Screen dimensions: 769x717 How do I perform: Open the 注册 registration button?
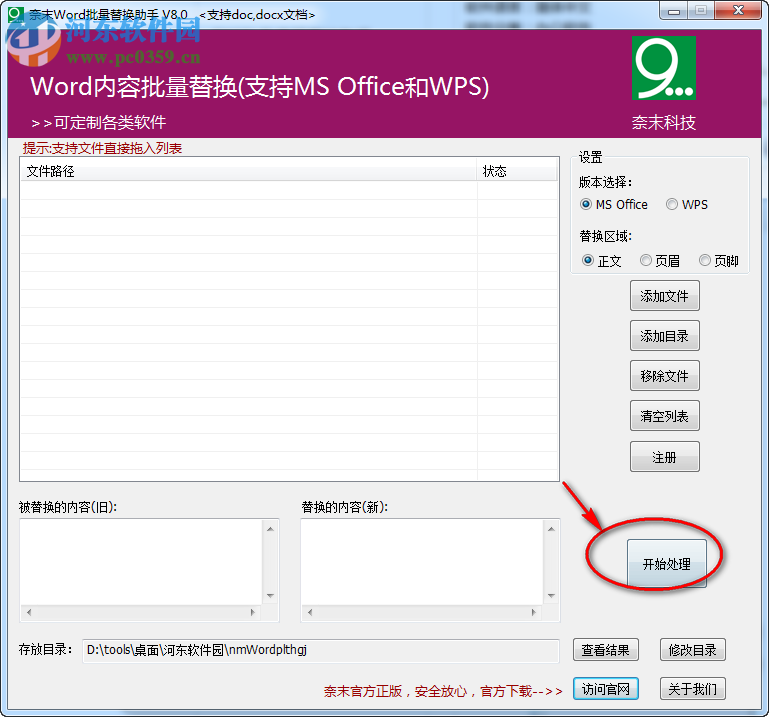pos(665,457)
